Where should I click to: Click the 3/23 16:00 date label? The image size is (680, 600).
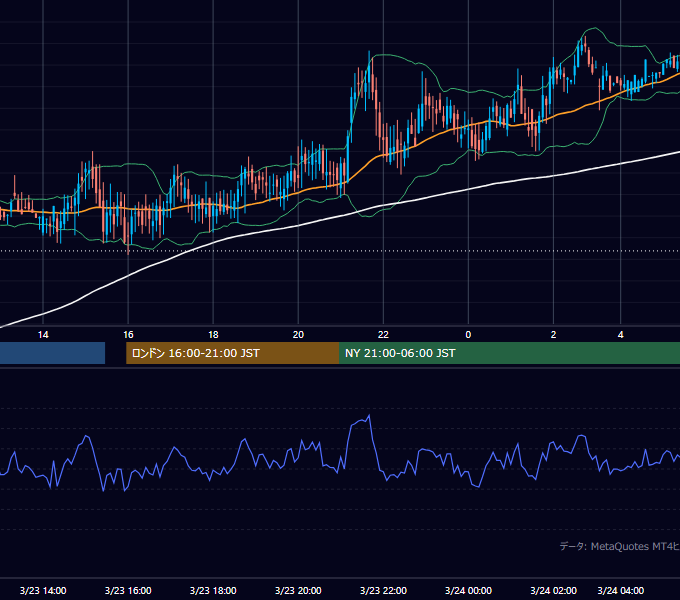coord(128,590)
